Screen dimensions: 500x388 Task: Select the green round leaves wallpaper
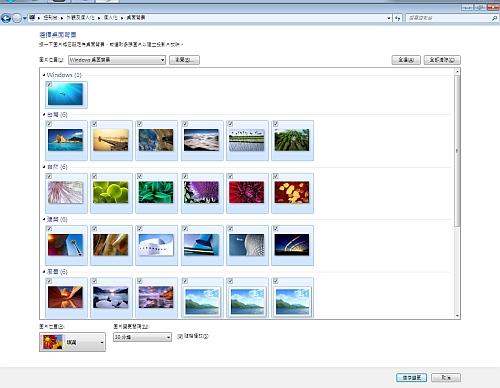(111, 193)
